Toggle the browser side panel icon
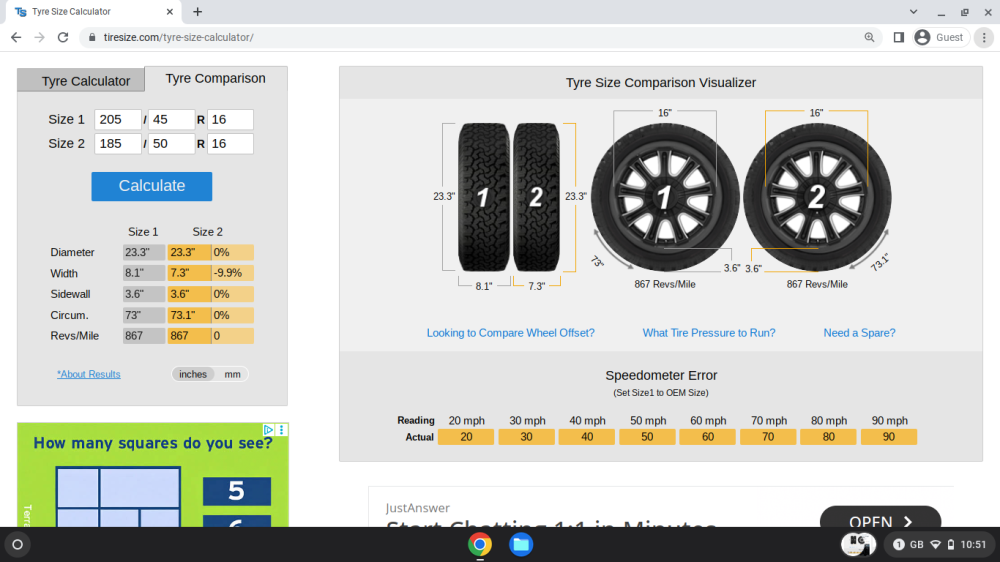1000x562 pixels. click(899, 38)
